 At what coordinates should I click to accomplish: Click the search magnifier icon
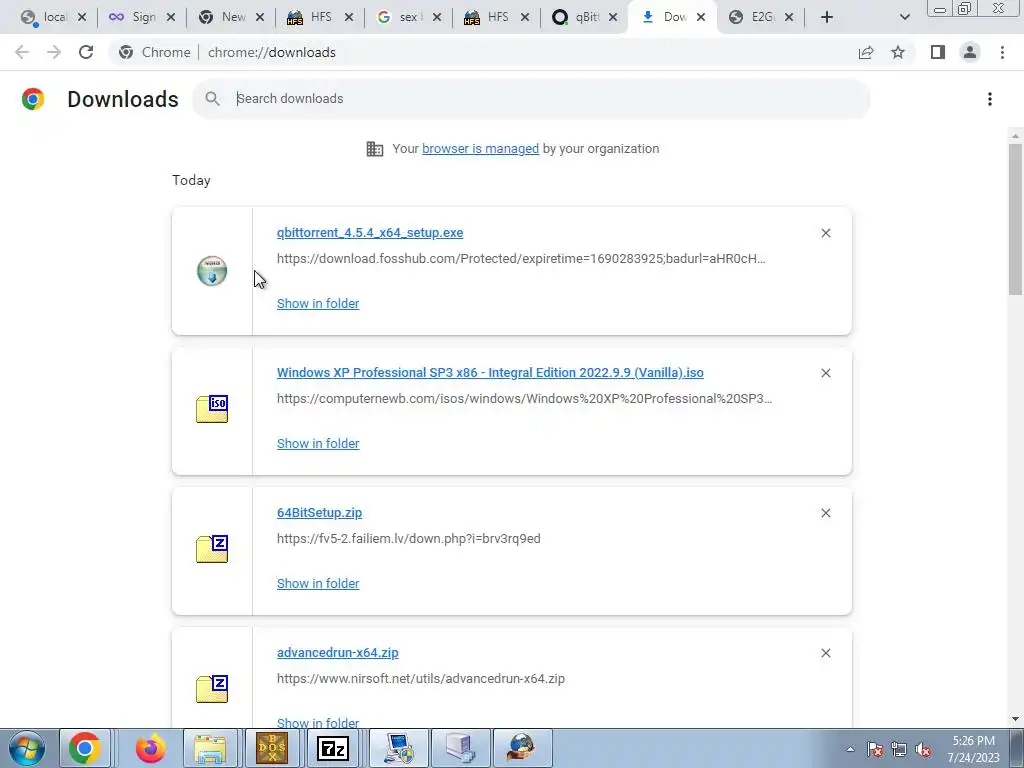(212, 99)
